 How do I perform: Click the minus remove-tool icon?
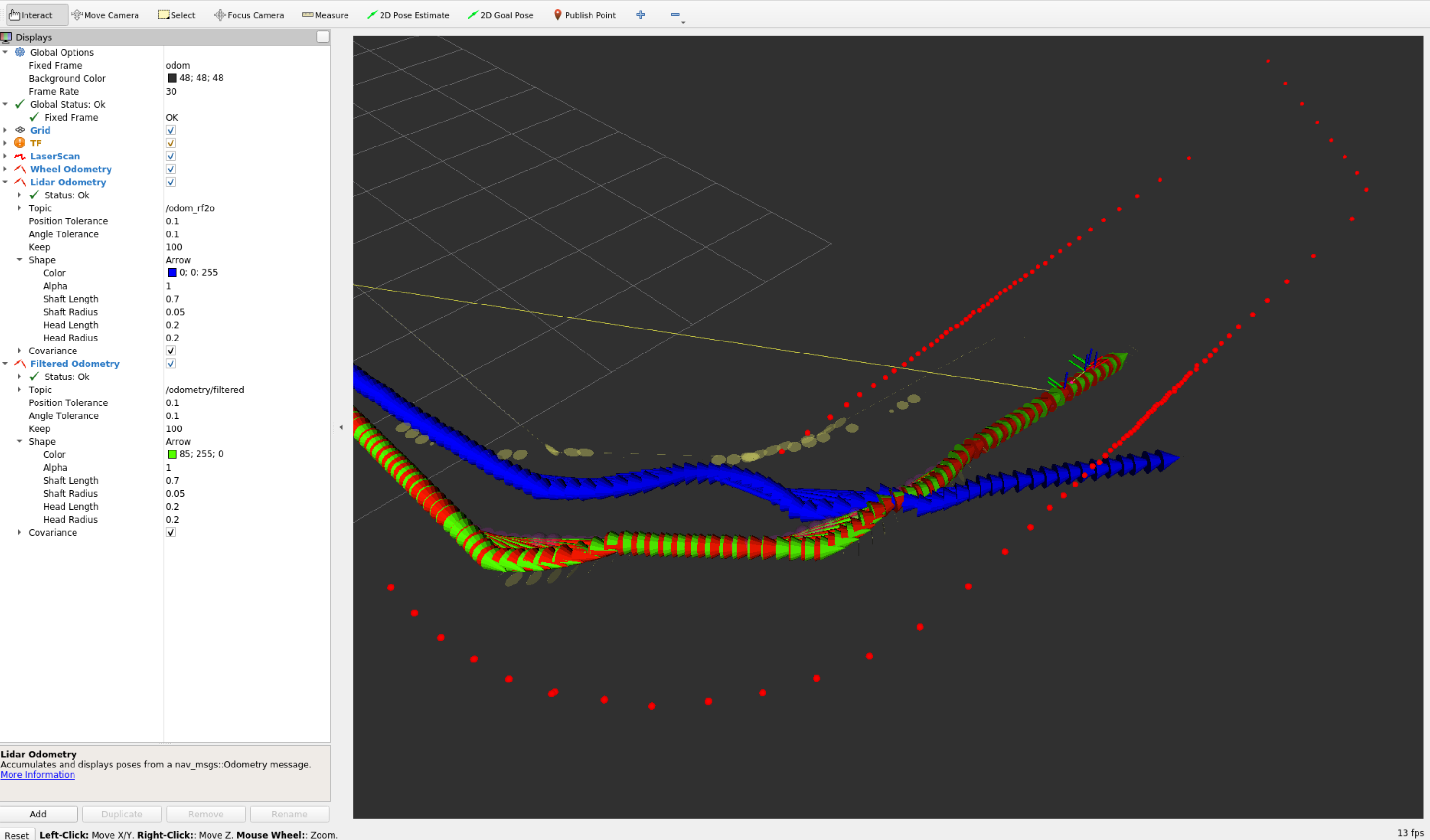675,15
